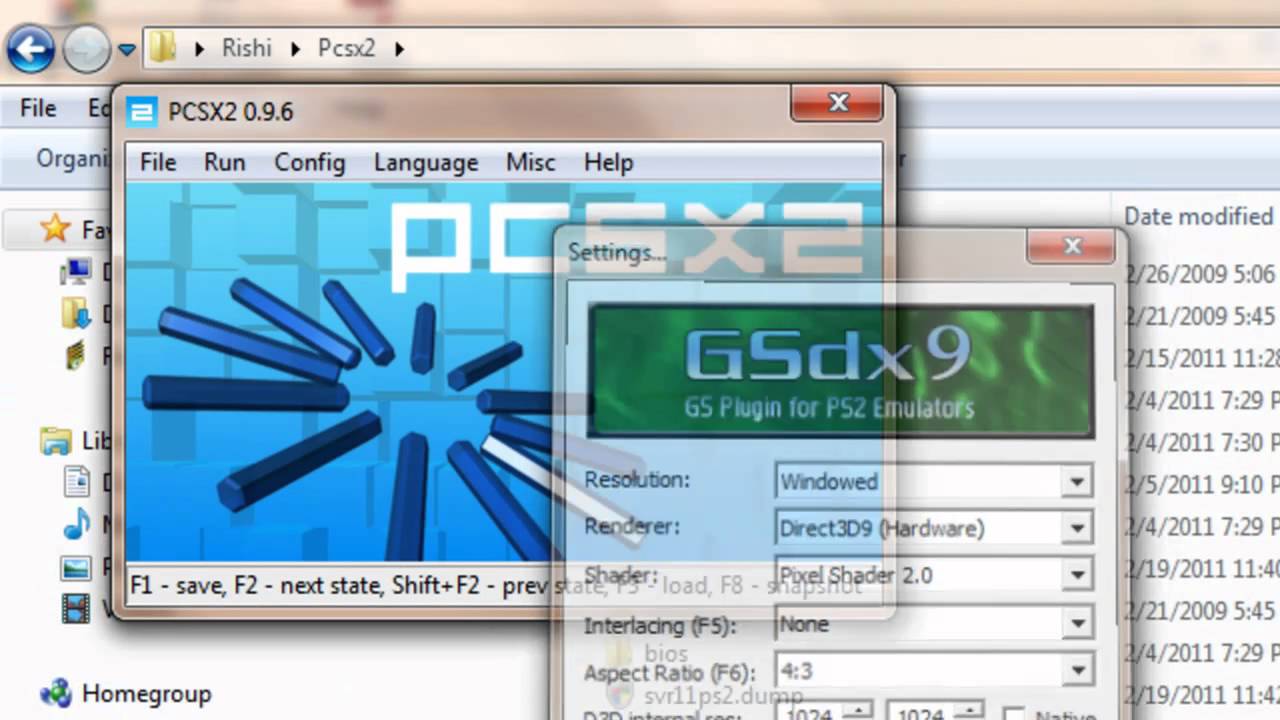Select Homegroup in the navigation pane
The height and width of the screenshot is (720, 1280).
[x=146, y=693]
